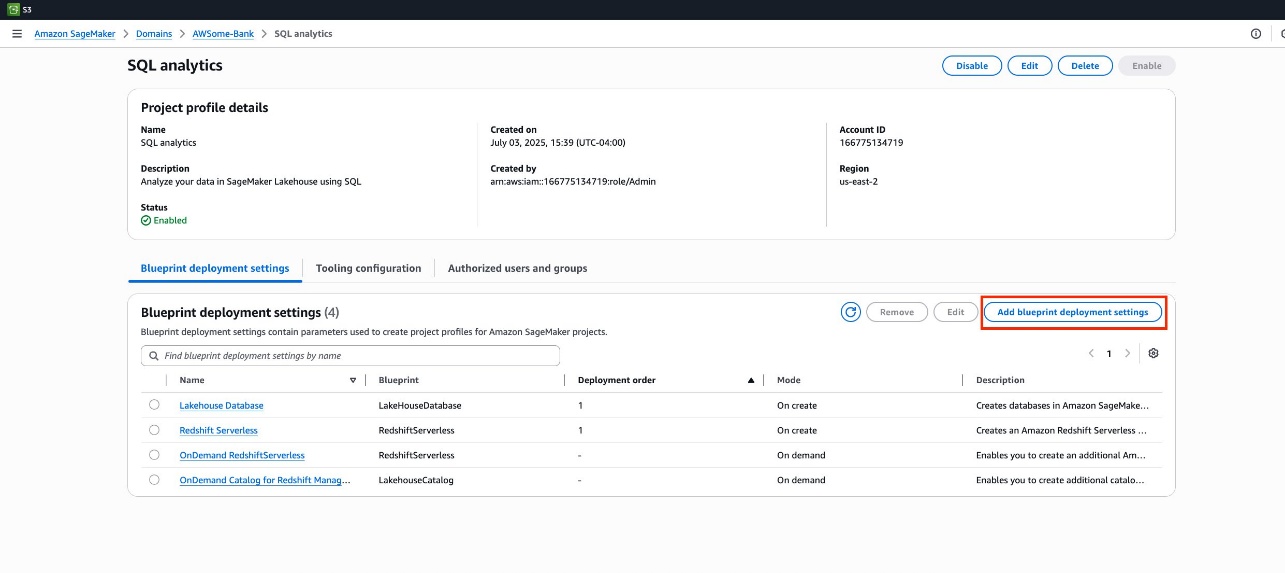Click the LakeHouseDatabase blueprint cell
Screen dimensions: 1285x573
[x=420, y=405]
